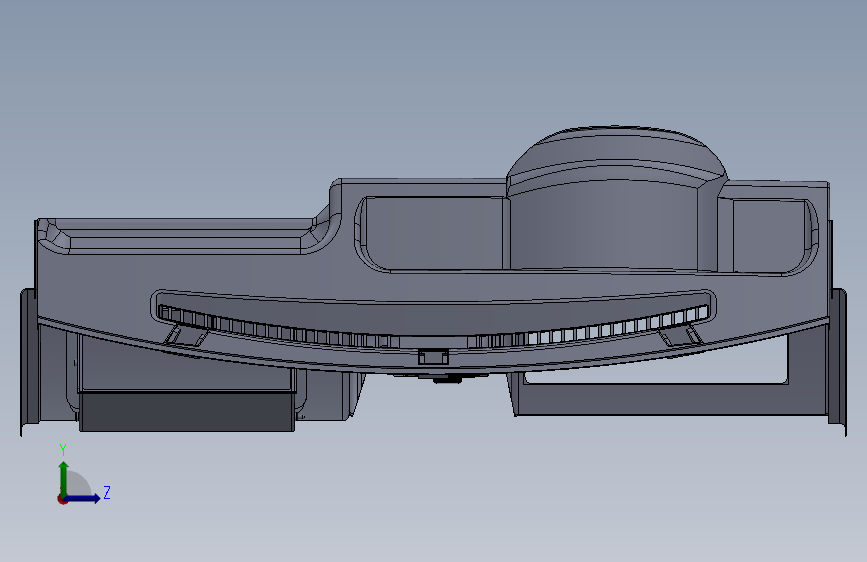Screen dimensions: 867x562
Task: Select the rounded pocket left of the dome
Action: coord(430,233)
